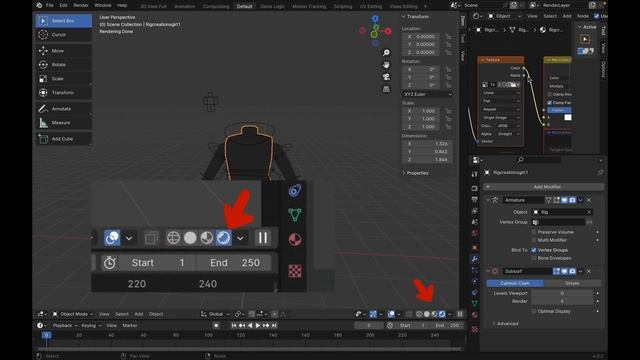Switch to Scripting workspace tab

coord(343,6)
